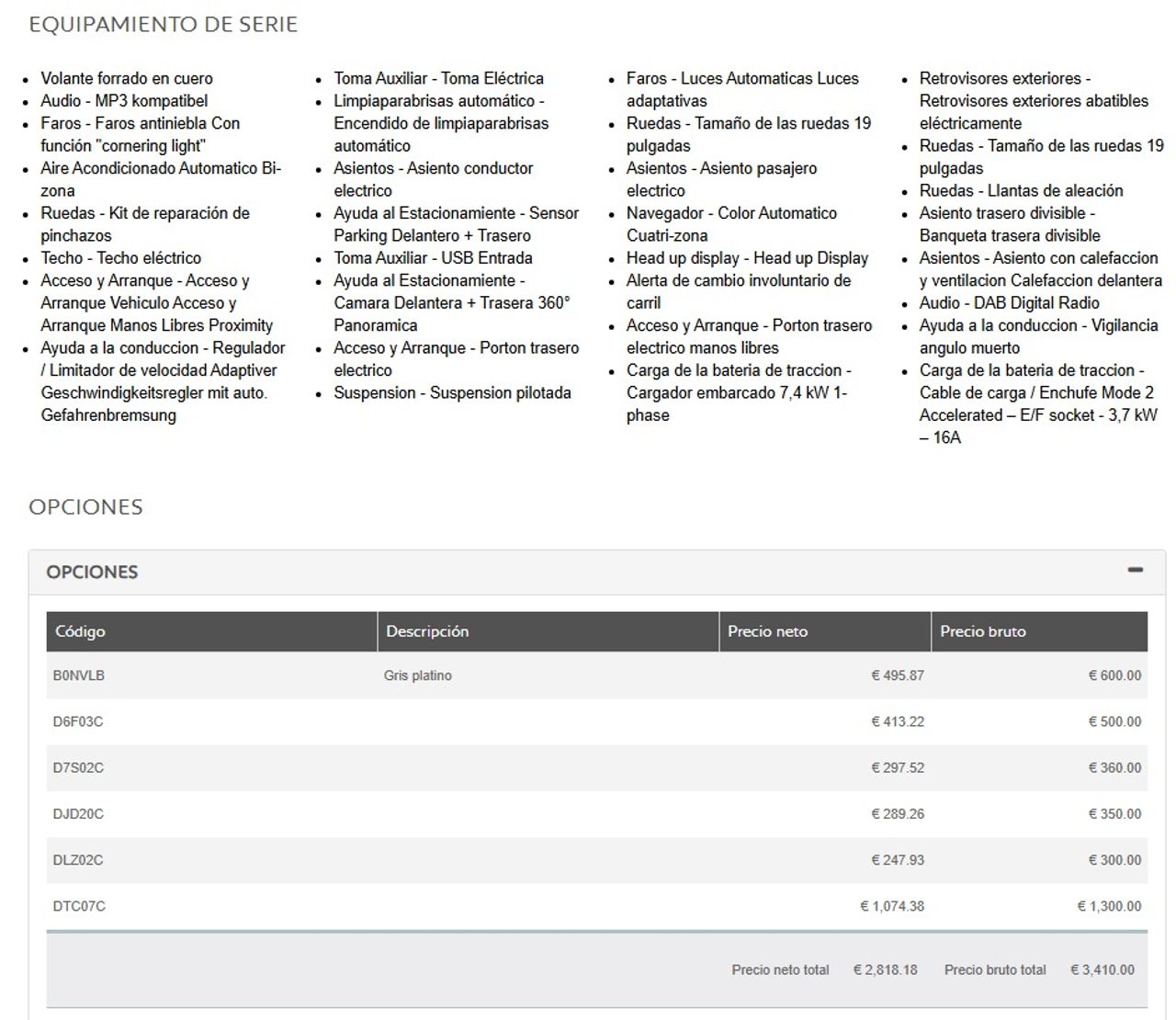
Task: Select the B0NVLB option code
Action: [x=79, y=675]
